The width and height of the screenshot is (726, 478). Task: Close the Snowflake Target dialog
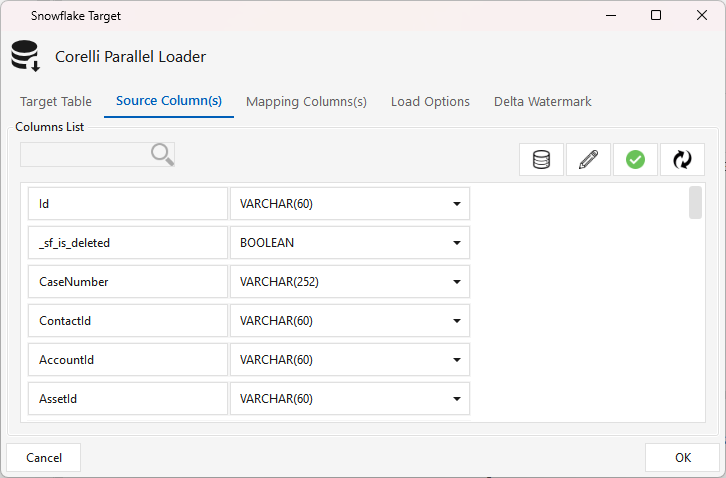[x=701, y=15]
